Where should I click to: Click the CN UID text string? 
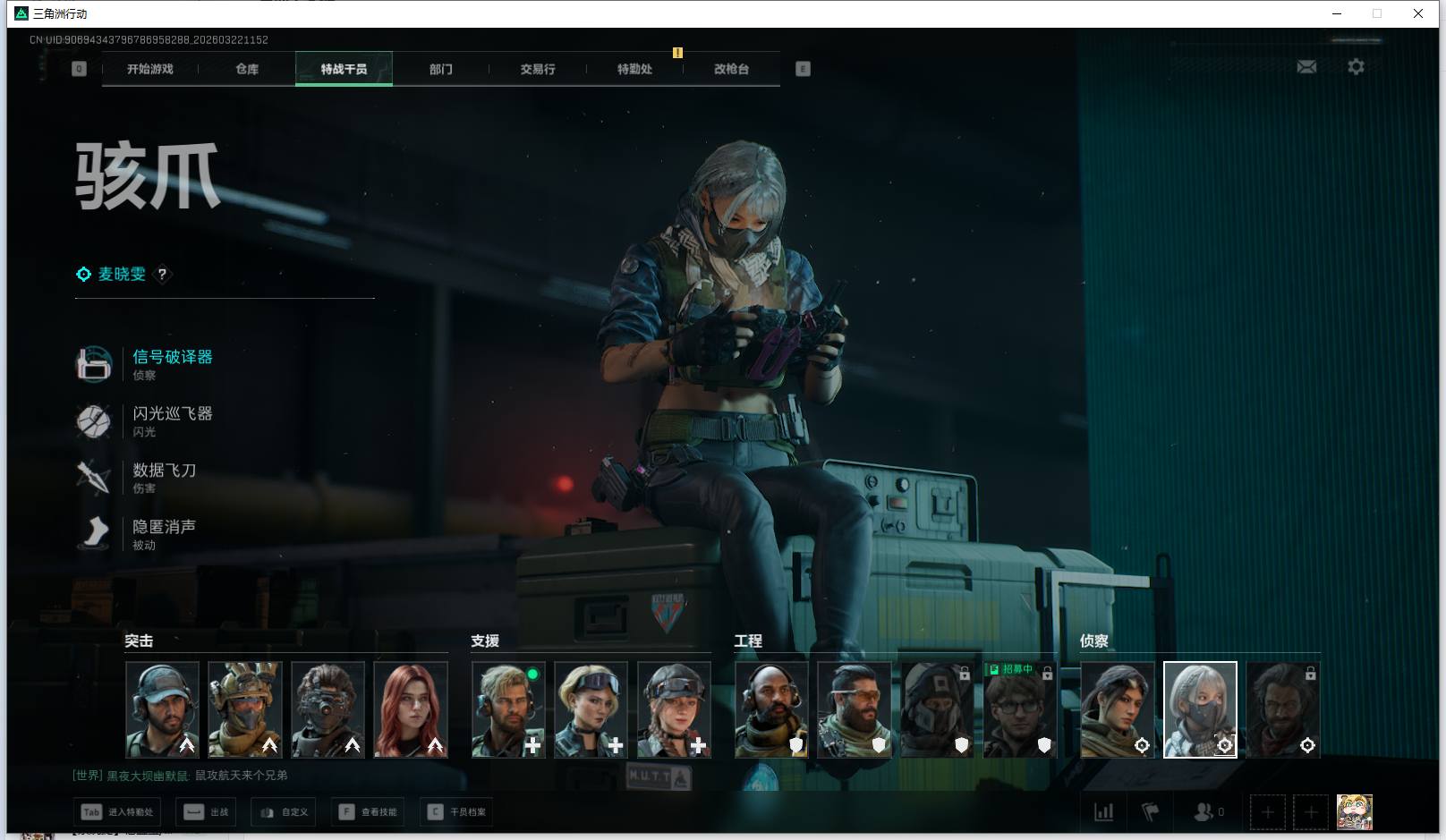(149, 40)
